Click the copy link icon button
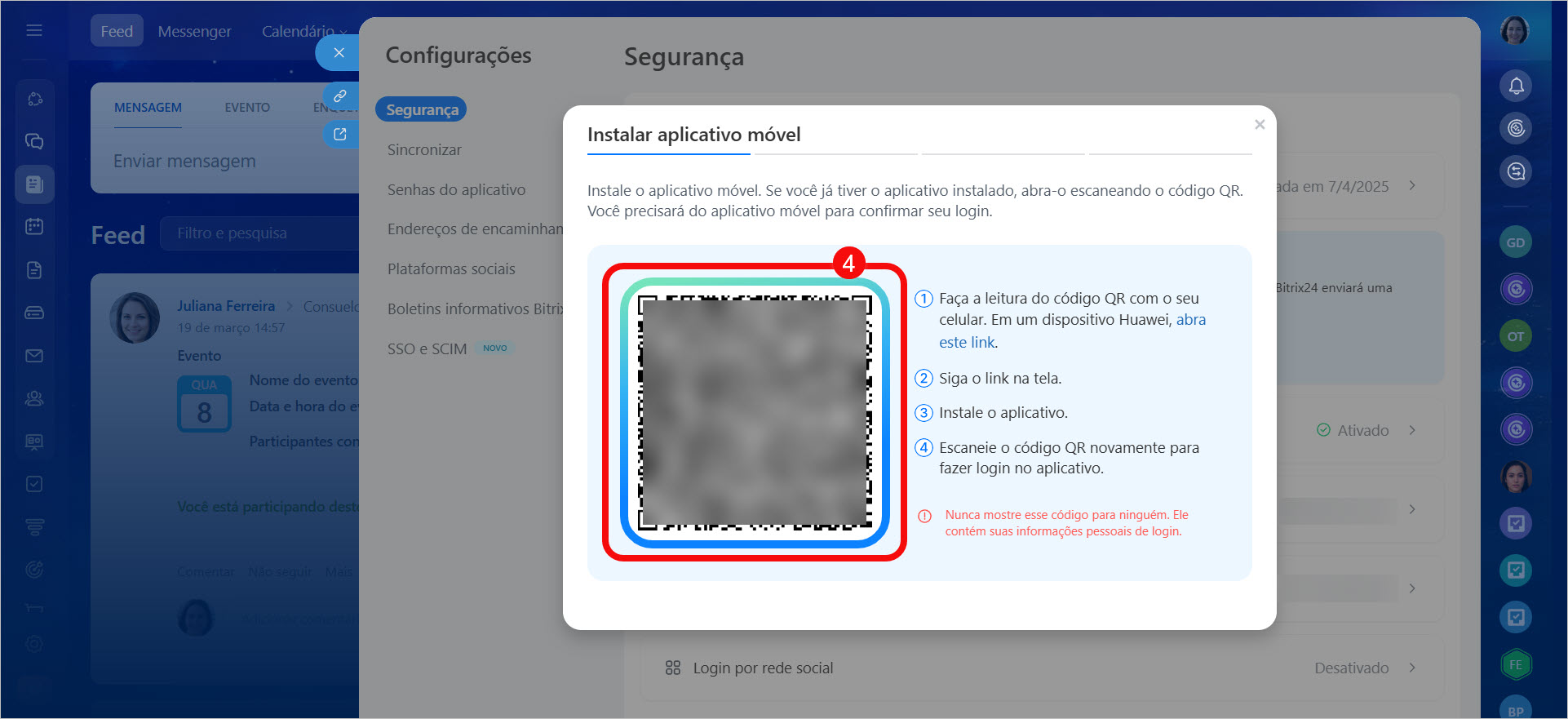Viewport: 1568px width, 719px height. [340, 96]
